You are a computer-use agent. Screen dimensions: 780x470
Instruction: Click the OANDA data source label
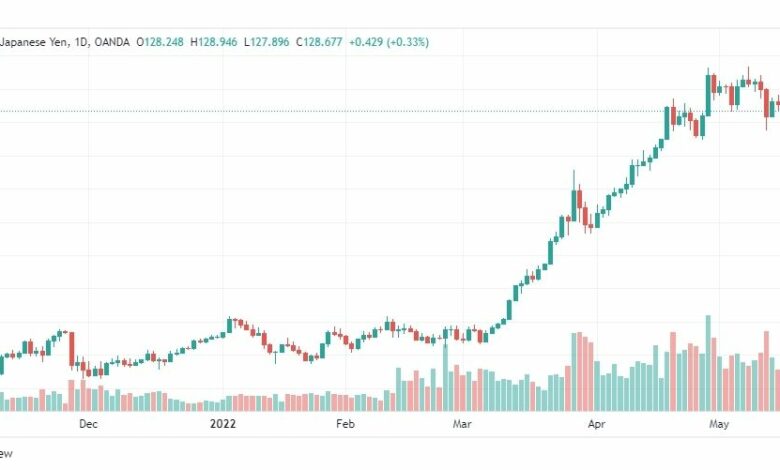click(x=112, y=42)
